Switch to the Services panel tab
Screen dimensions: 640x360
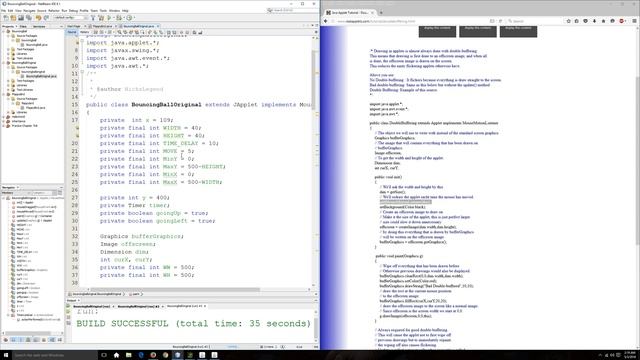[x=39, y=27]
